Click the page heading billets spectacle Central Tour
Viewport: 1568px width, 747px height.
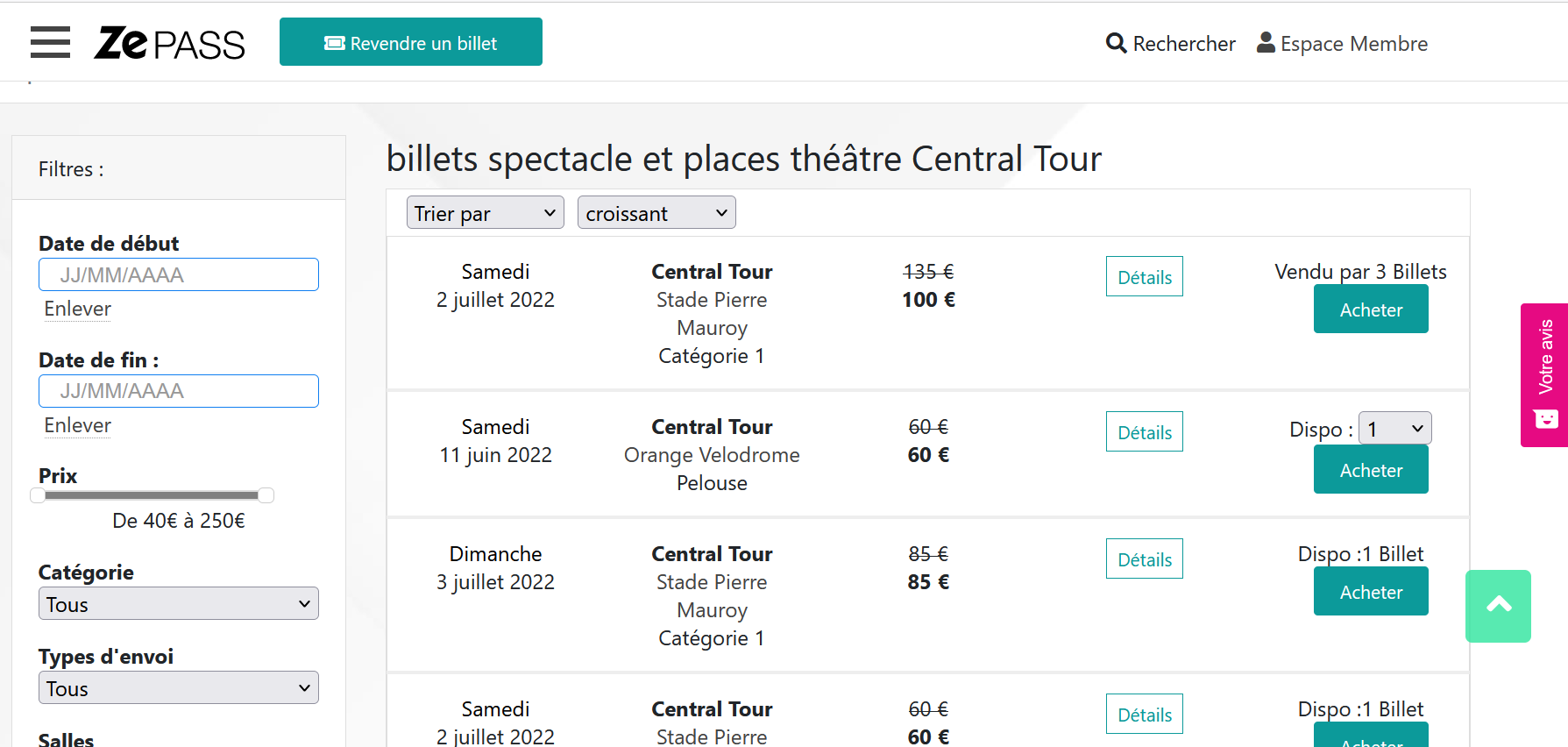point(744,159)
